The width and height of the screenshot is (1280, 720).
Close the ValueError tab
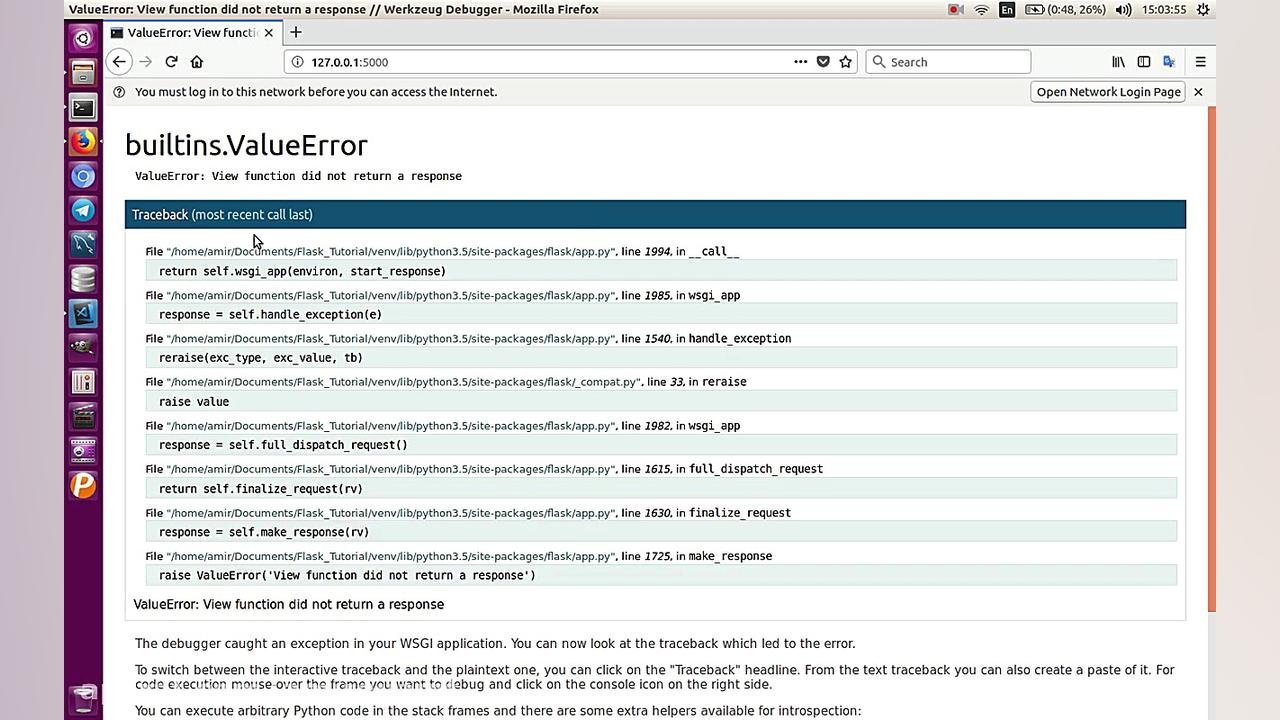click(268, 33)
